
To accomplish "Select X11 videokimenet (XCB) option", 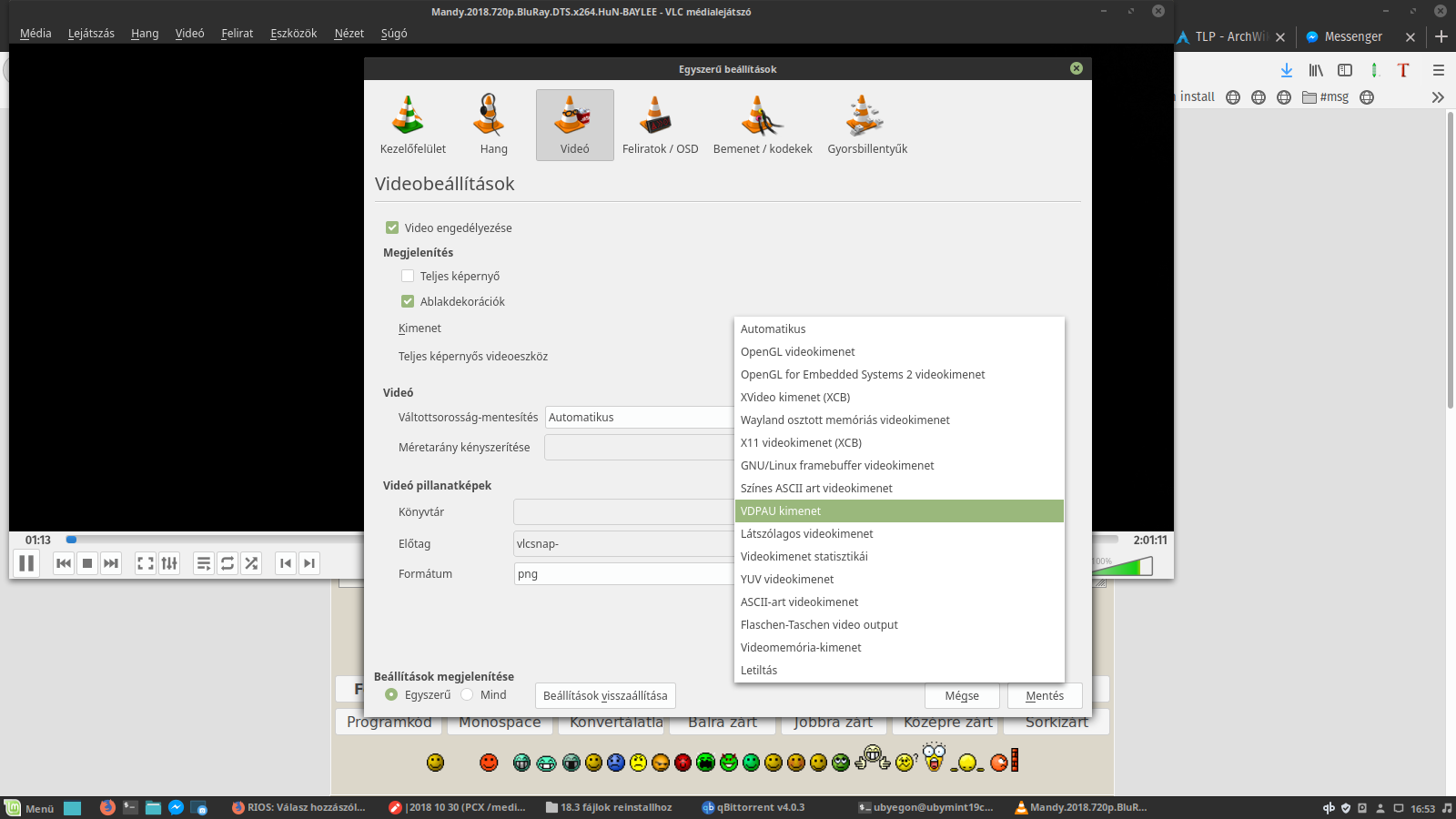I will (x=899, y=442).
